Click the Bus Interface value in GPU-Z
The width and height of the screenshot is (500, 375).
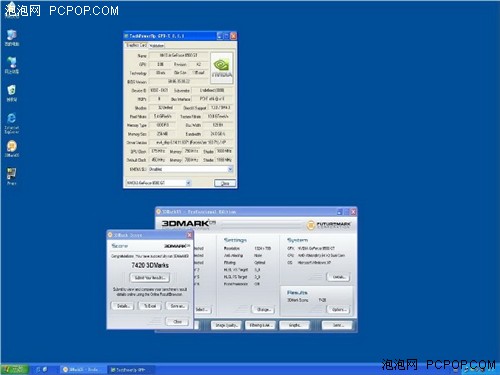pos(212,99)
